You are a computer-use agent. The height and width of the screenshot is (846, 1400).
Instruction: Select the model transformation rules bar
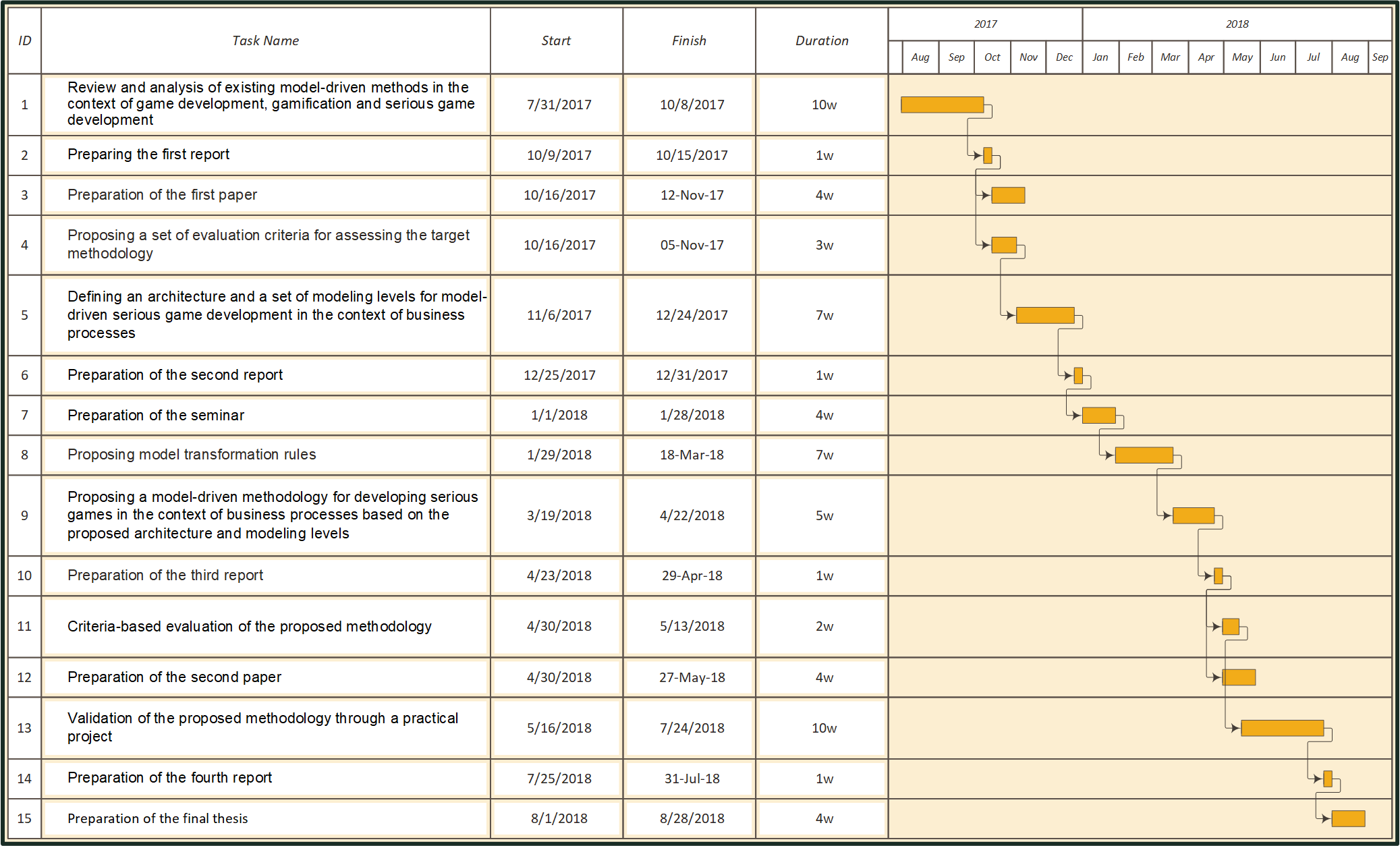1144,455
